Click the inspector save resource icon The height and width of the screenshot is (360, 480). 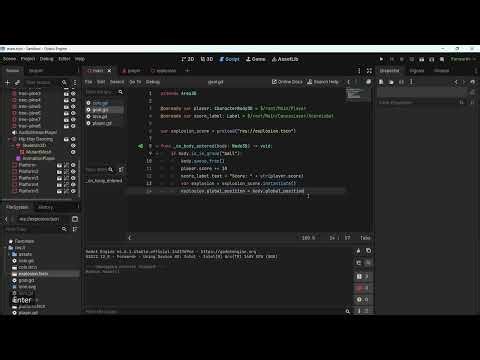401,82
